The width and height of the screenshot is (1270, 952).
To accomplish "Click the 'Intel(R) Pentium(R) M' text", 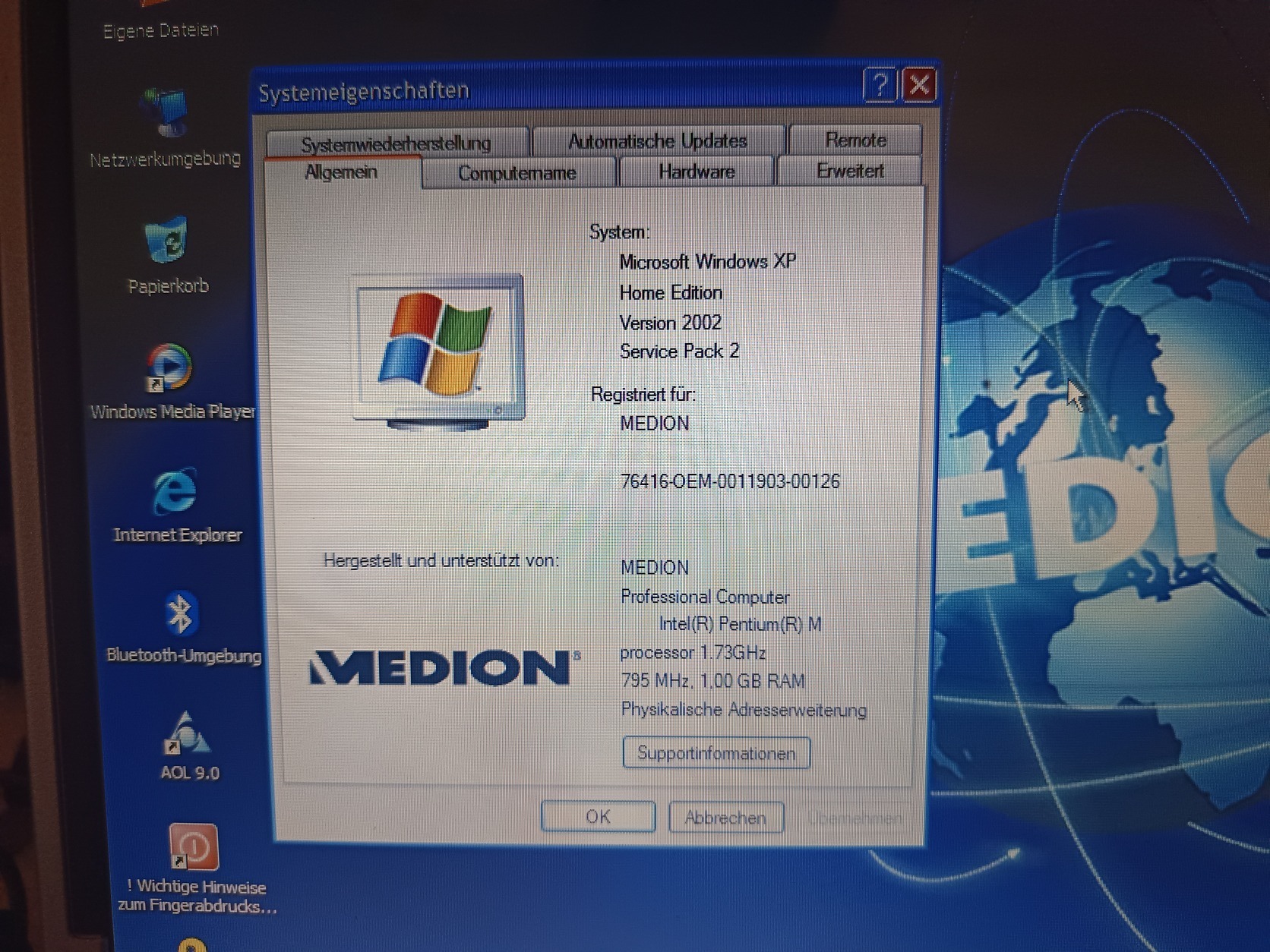I will click(741, 624).
